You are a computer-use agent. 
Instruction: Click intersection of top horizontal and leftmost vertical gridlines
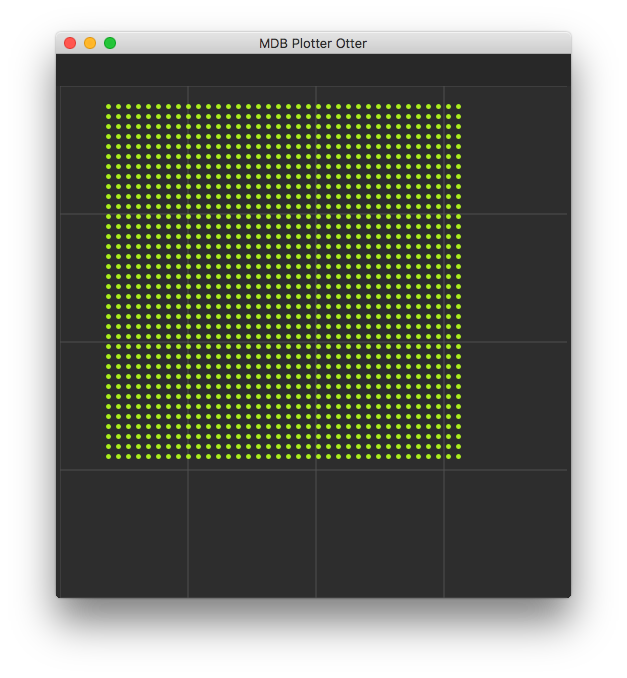(188, 214)
